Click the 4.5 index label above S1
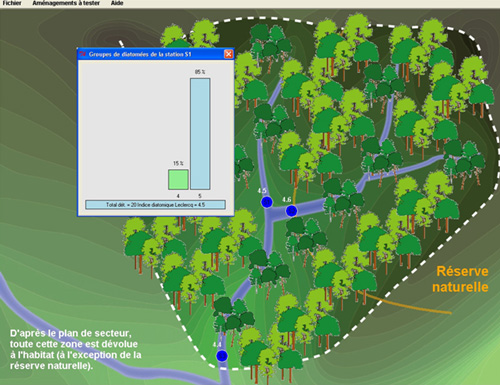This screenshot has height=385, width=500. point(262,191)
